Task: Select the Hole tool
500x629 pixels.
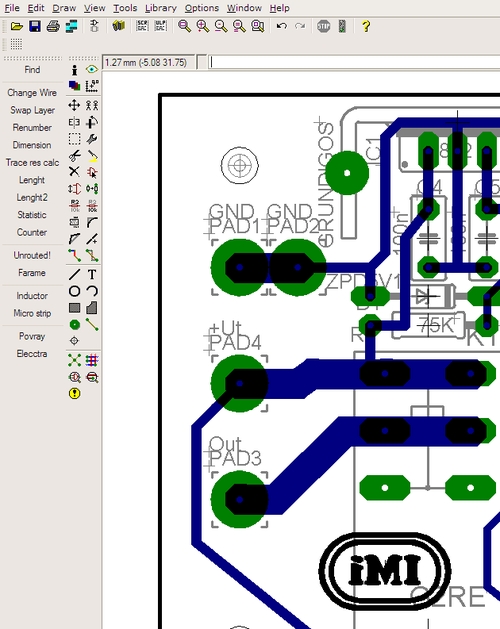Action: (x=74, y=341)
